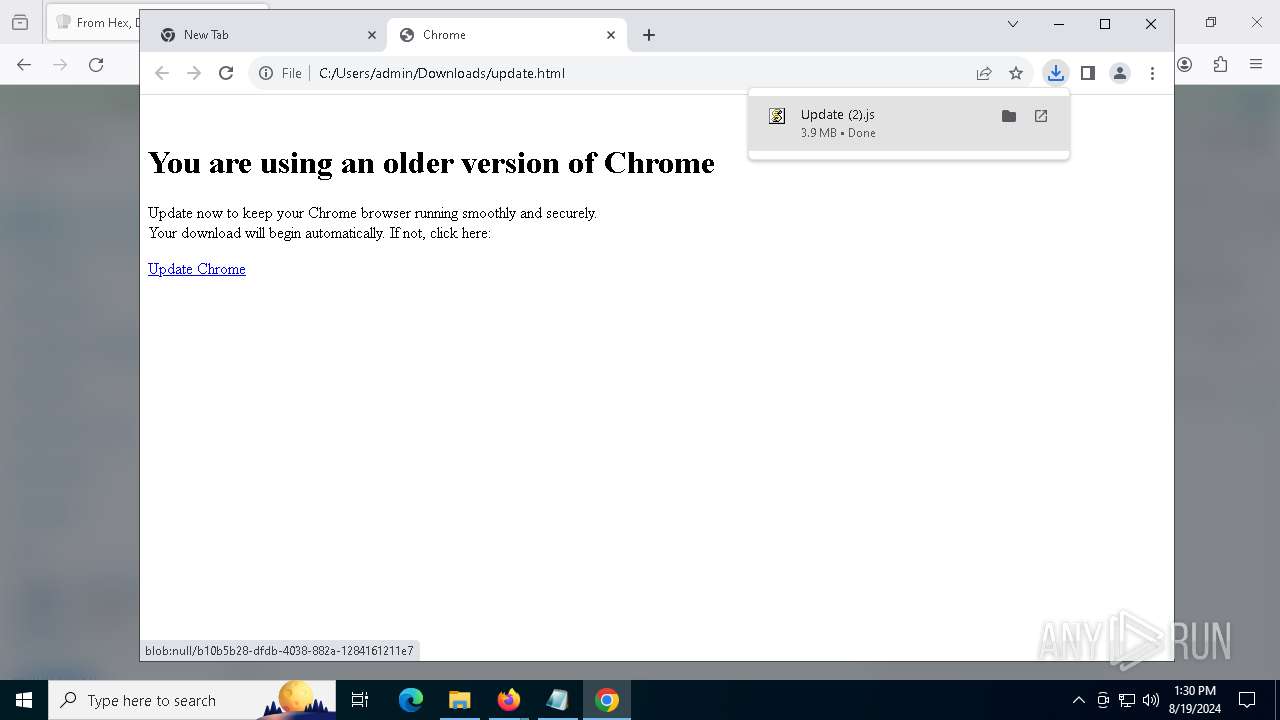Open the Chrome profile avatar
This screenshot has height=720, width=1280.
(1120, 73)
